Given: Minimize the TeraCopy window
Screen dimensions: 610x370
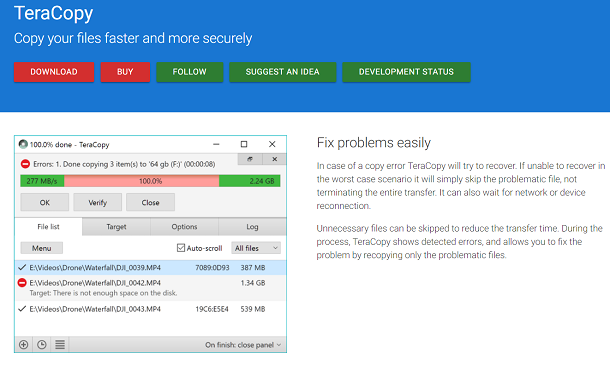Looking at the screenshot, I should pyautogui.click(x=216, y=144).
